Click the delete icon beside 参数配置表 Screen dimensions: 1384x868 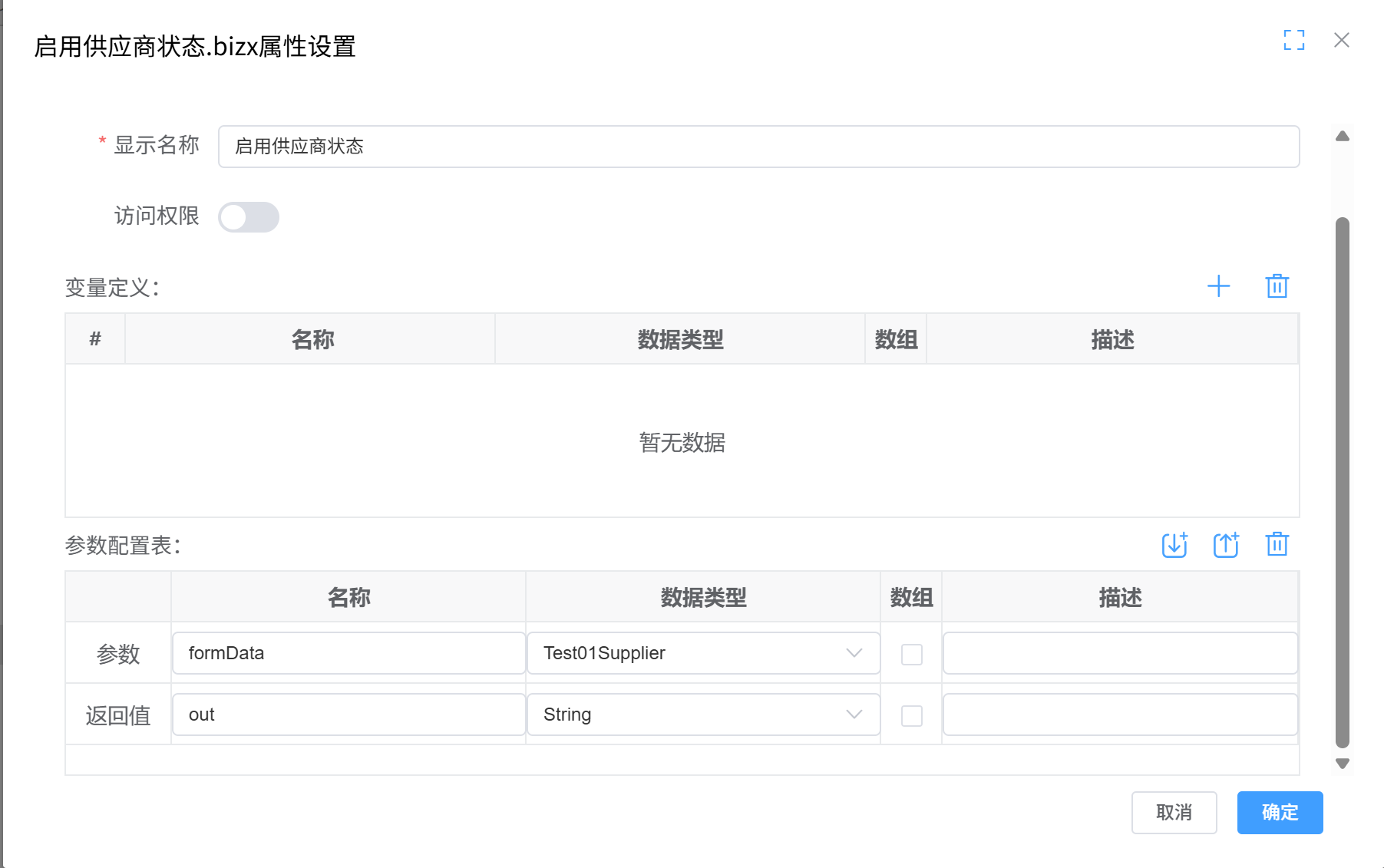[1277, 546]
